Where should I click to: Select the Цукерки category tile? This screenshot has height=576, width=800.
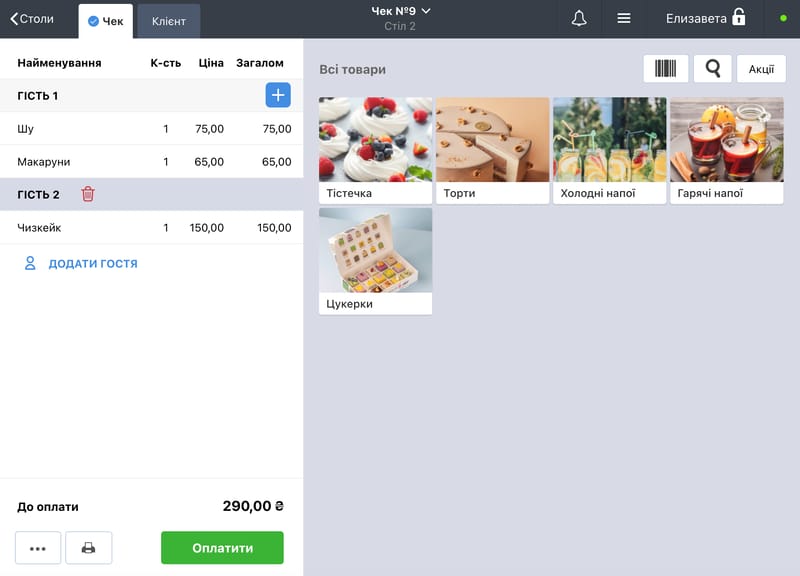point(376,261)
